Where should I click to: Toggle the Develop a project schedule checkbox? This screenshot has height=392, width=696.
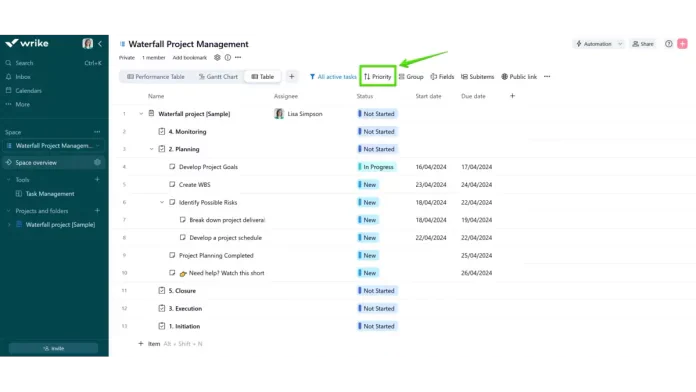click(182, 238)
